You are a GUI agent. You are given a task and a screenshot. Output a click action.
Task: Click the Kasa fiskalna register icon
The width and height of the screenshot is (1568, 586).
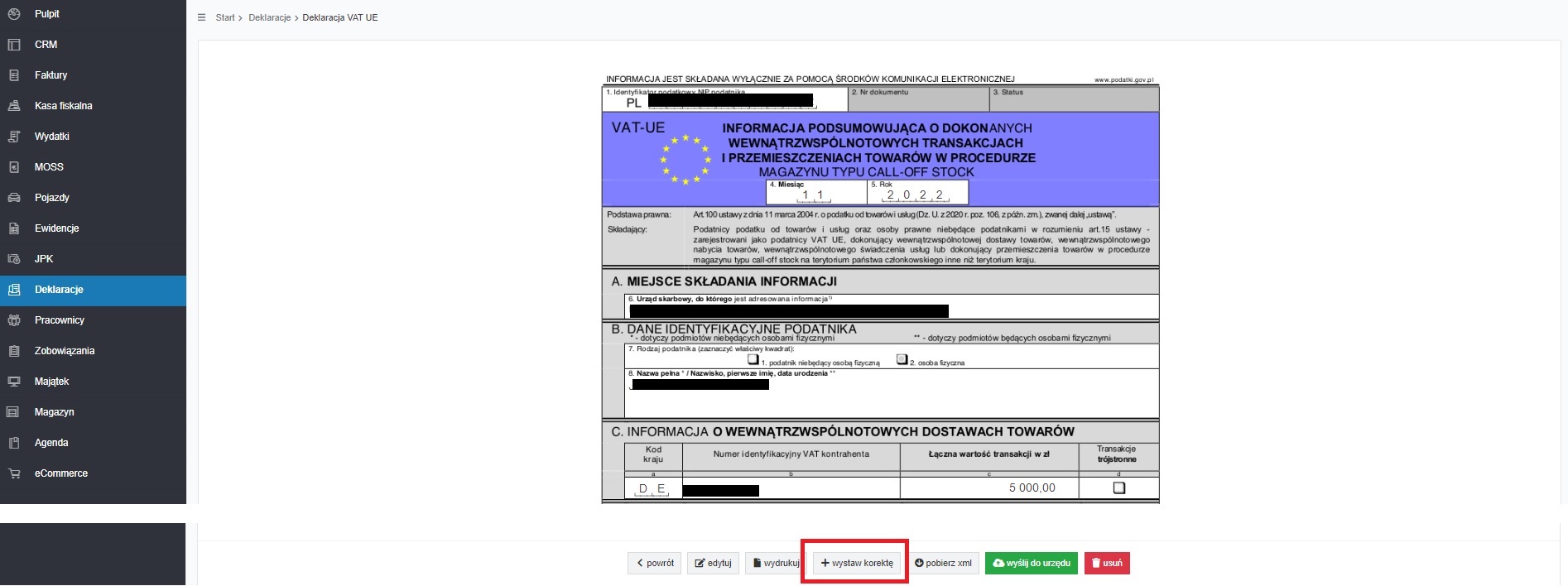(x=14, y=106)
